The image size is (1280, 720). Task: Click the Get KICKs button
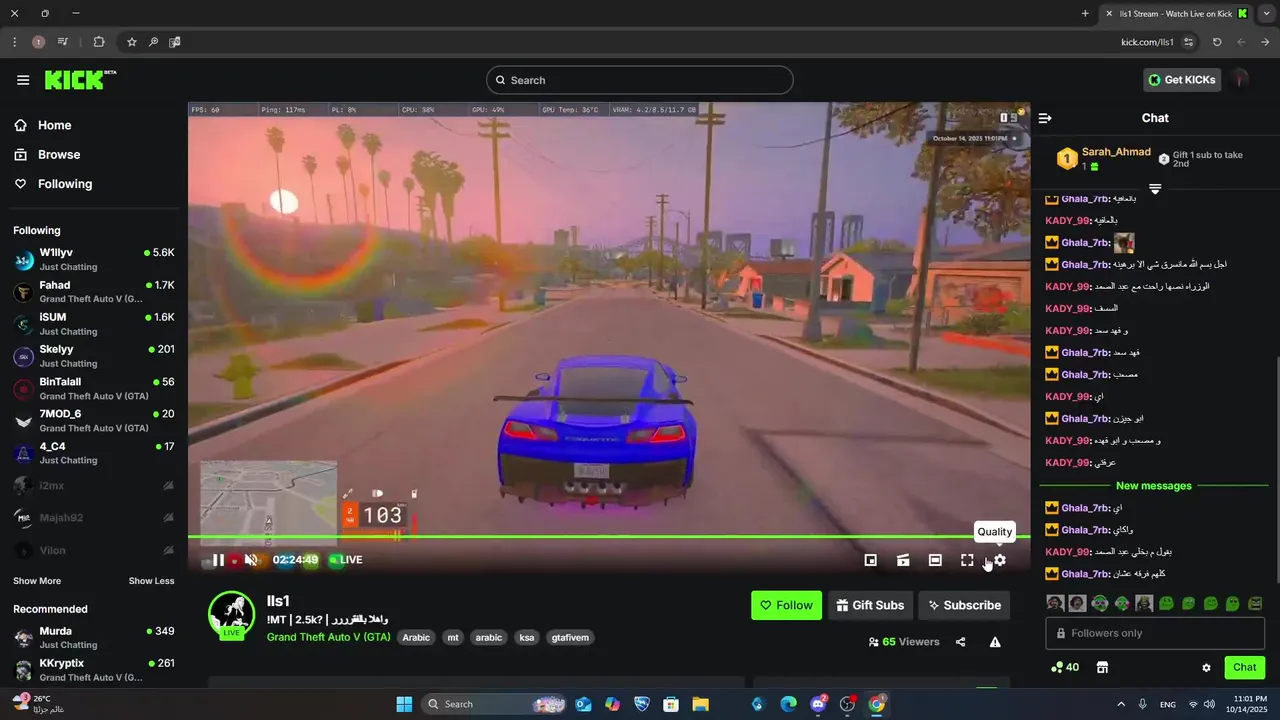click(1182, 80)
